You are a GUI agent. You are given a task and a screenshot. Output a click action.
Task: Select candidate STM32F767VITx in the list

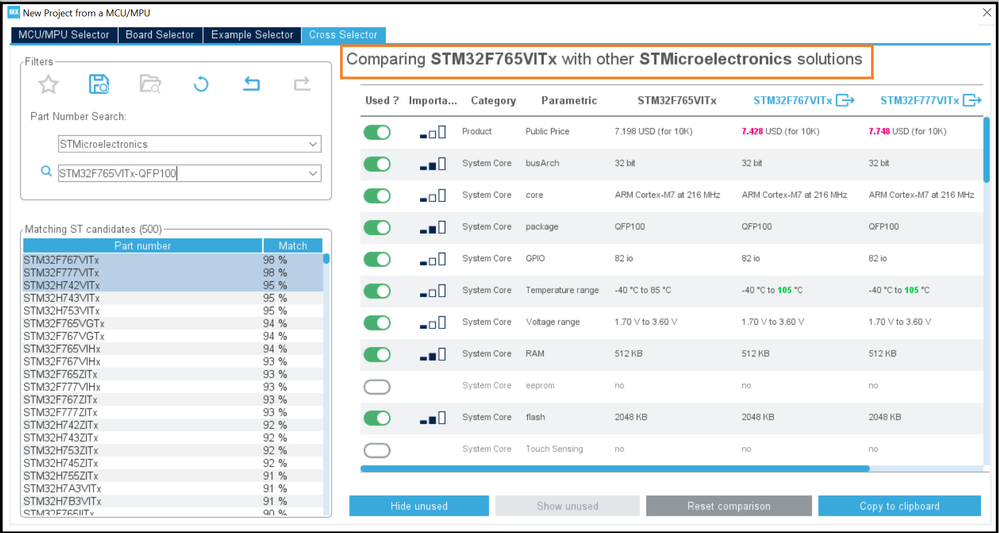173,260
